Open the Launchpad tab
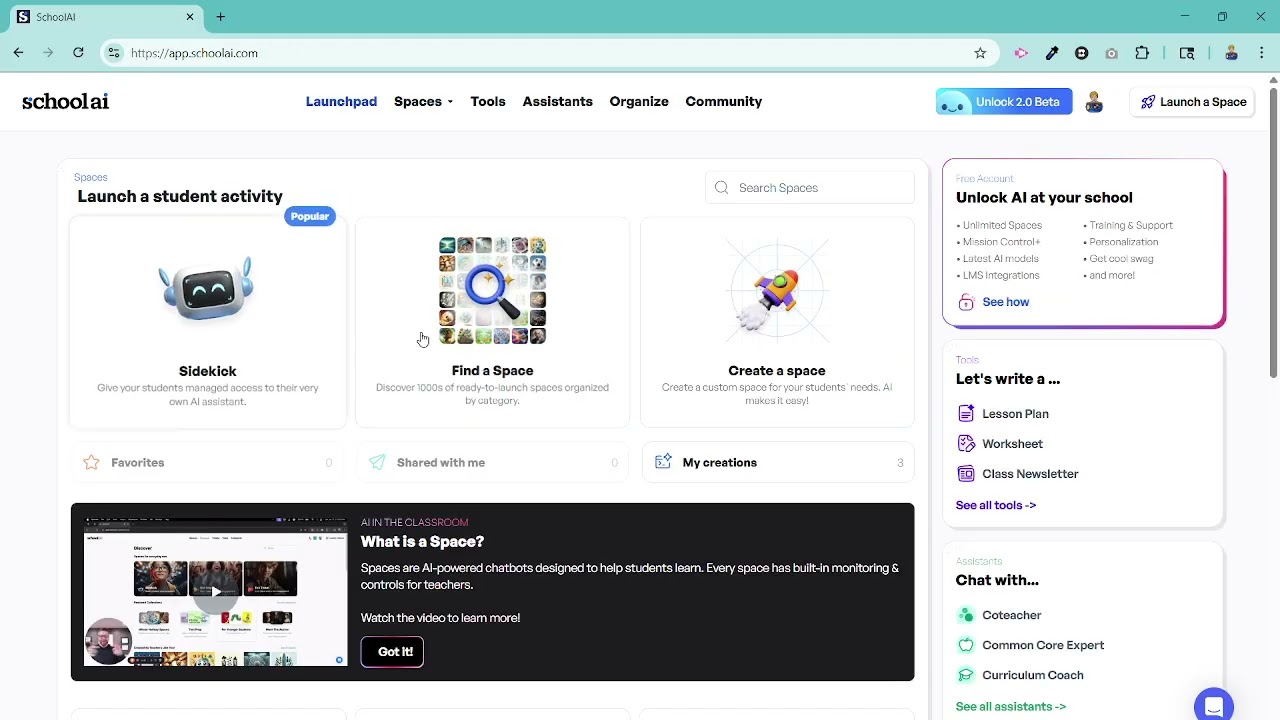This screenshot has height=720, width=1280. [x=341, y=101]
